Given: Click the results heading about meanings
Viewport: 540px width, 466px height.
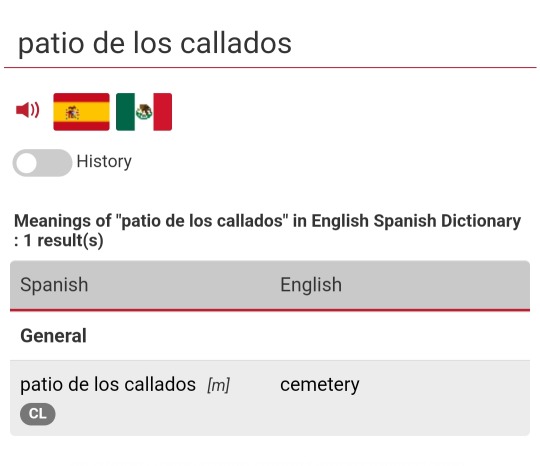Looking at the screenshot, I should (x=267, y=230).
